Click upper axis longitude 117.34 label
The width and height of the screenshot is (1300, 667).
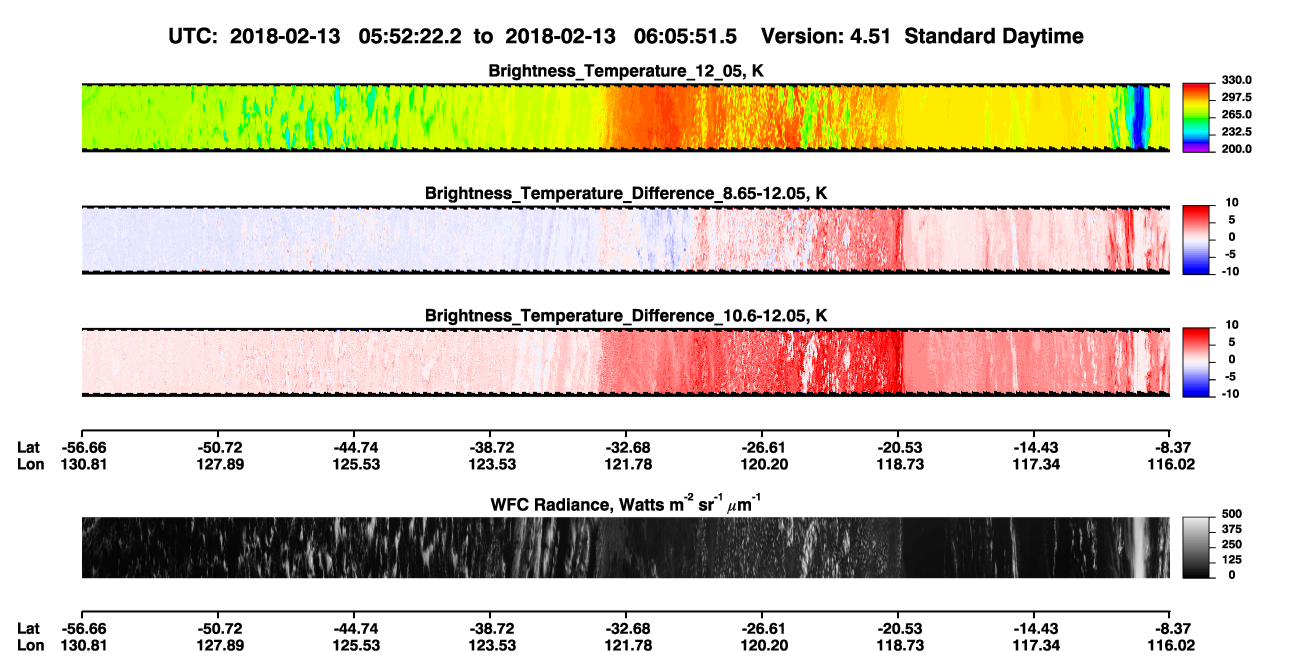tap(1034, 464)
